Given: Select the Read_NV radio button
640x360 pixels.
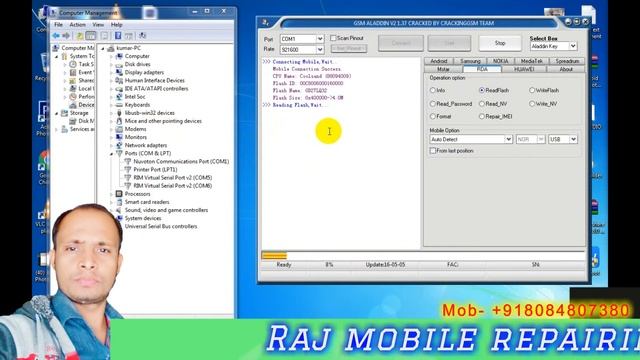Looking at the screenshot, I should pos(482,104).
